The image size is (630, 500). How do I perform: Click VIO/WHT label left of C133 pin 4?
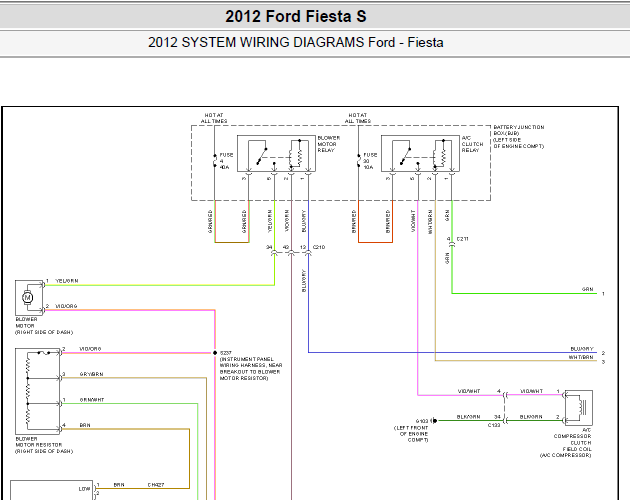click(469, 391)
